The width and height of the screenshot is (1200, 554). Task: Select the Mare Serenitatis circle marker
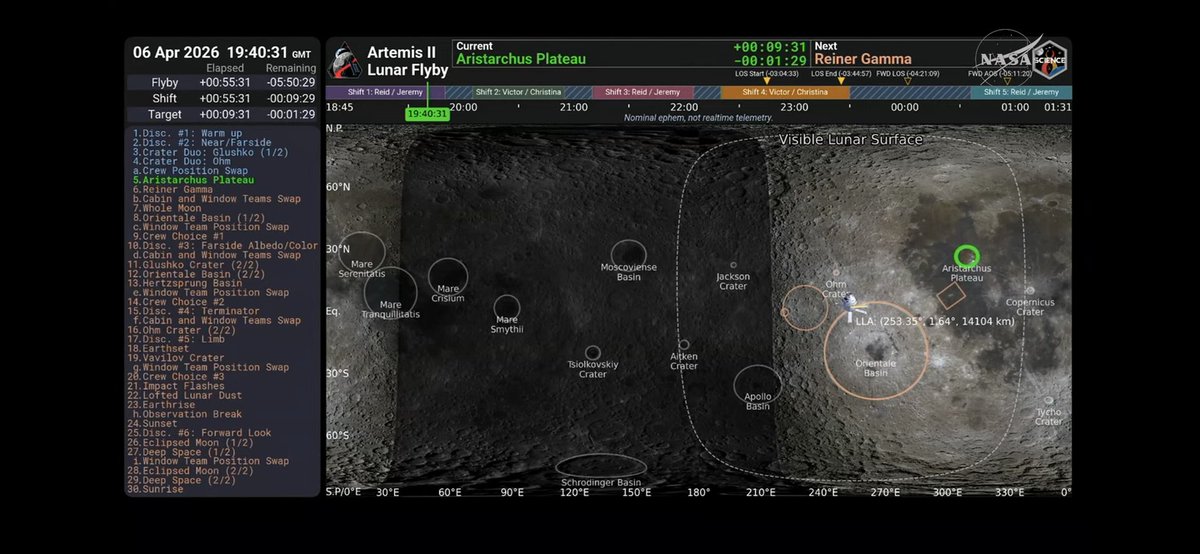coord(361,253)
